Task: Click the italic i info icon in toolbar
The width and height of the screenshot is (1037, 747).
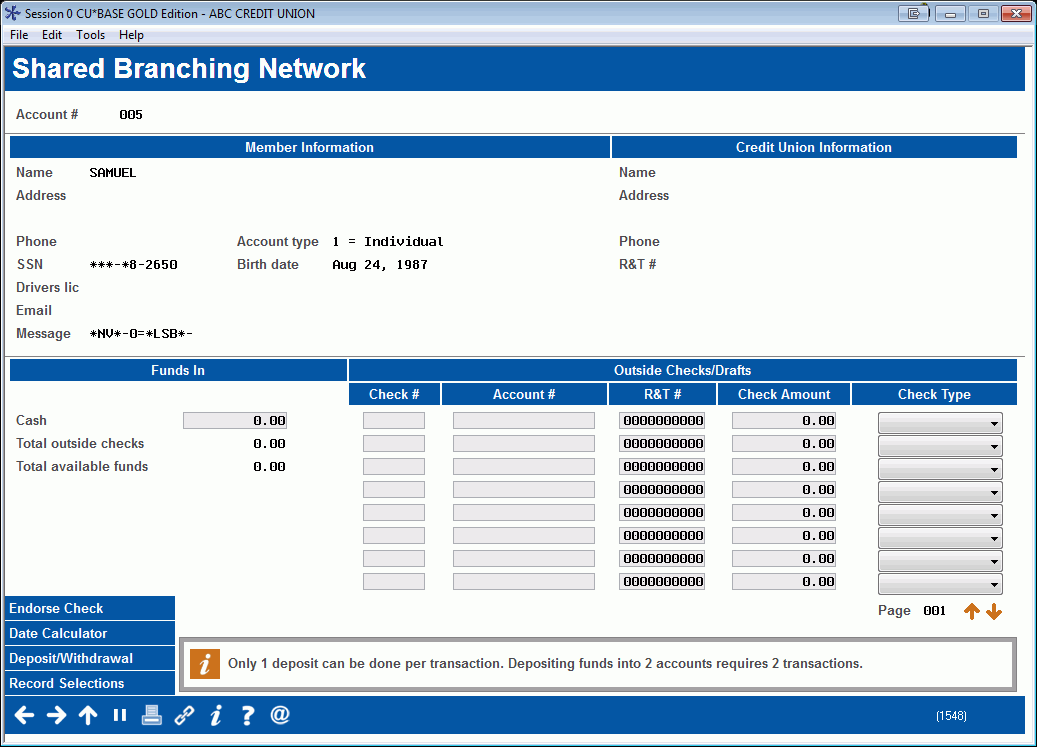Action: pyautogui.click(x=216, y=715)
